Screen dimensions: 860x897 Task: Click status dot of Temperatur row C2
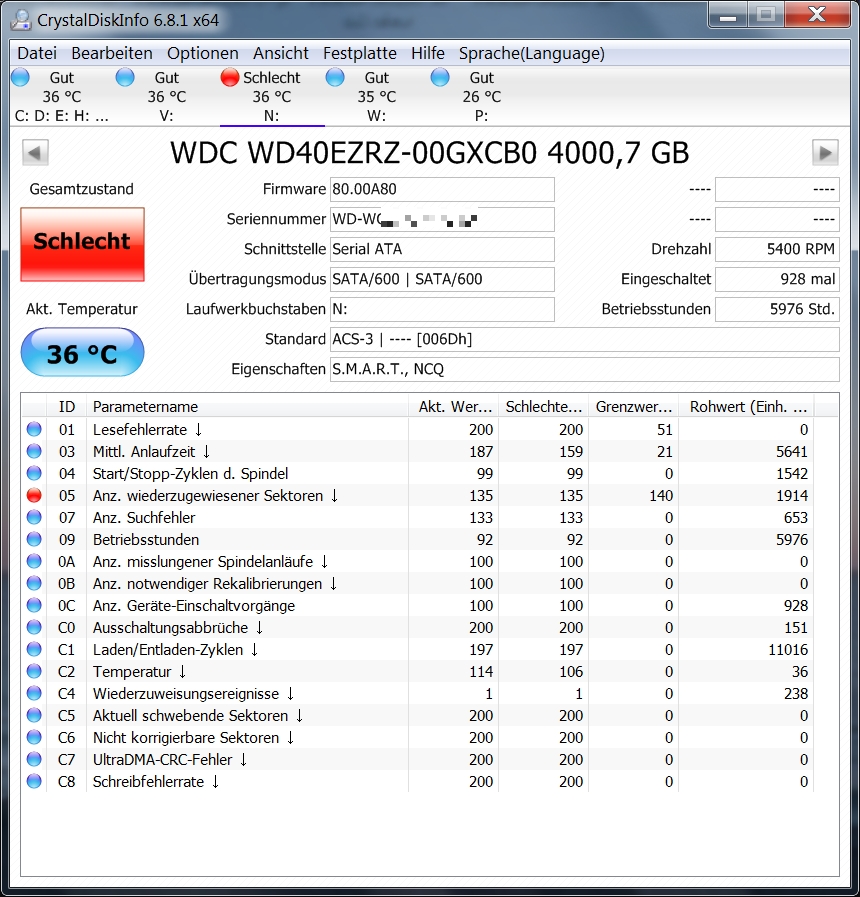pyautogui.click(x=34, y=671)
